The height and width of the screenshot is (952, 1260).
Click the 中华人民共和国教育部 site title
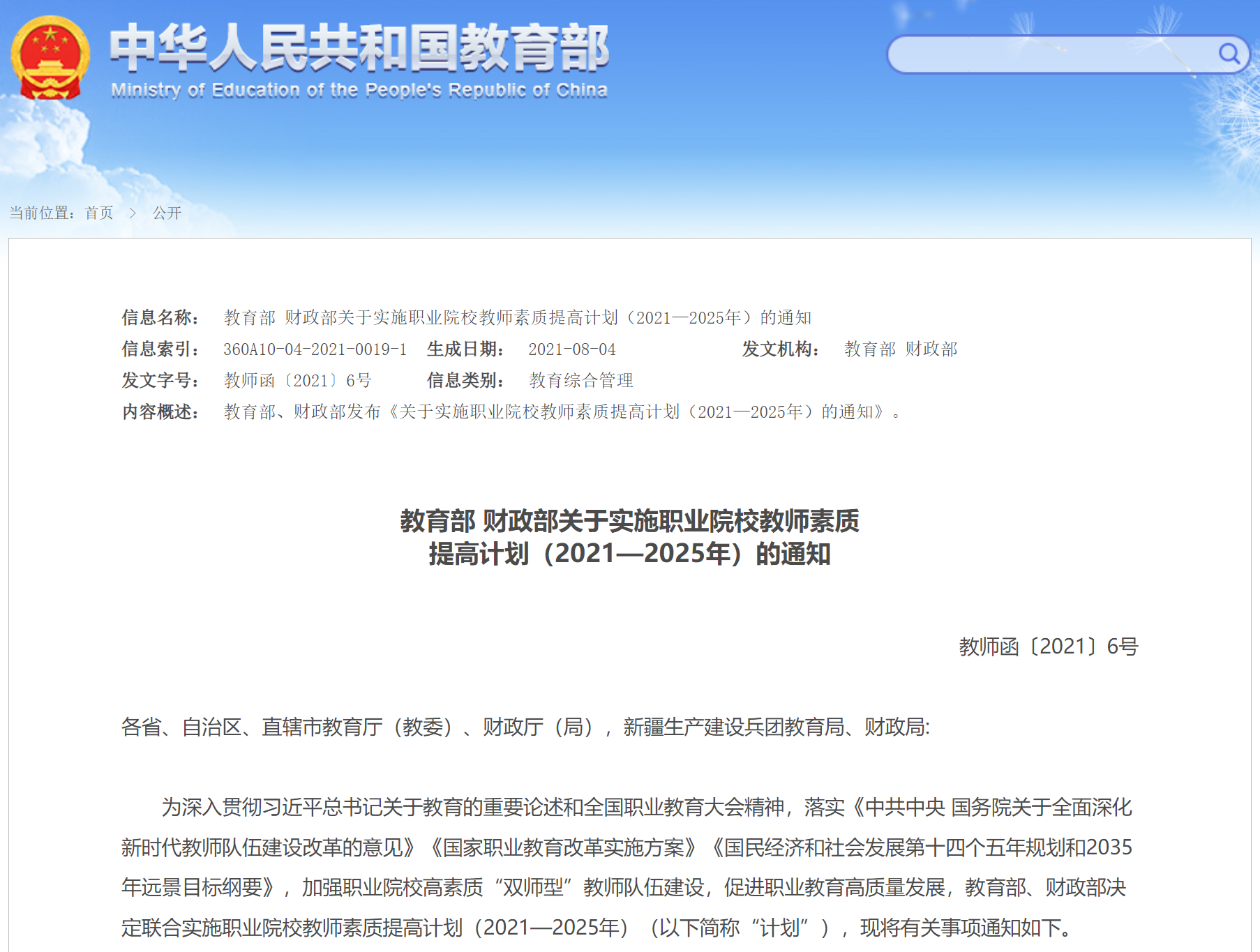coord(359,47)
